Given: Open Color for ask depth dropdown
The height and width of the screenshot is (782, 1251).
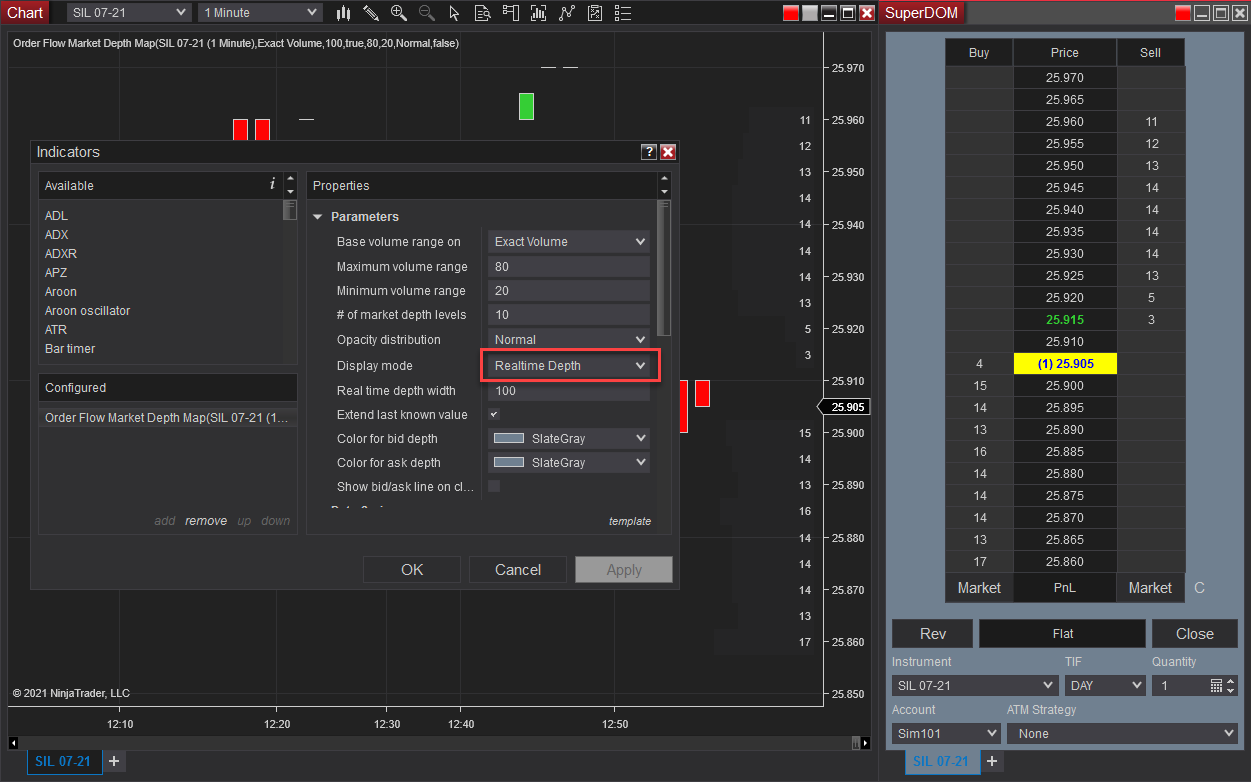Looking at the screenshot, I should coord(569,462).
